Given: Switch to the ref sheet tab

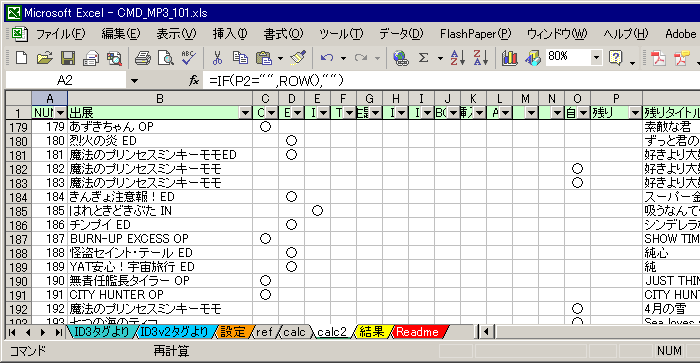Looking at the screenshot, I should [x=264, y=332].
